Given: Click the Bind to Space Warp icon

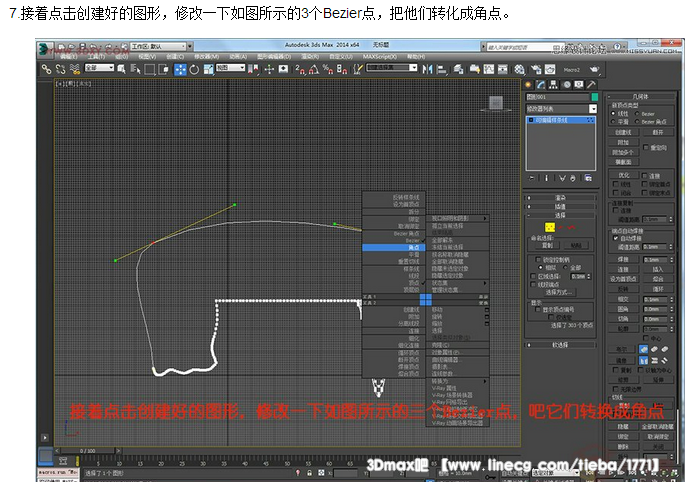Looking at the screenshot, I should 75,69.
